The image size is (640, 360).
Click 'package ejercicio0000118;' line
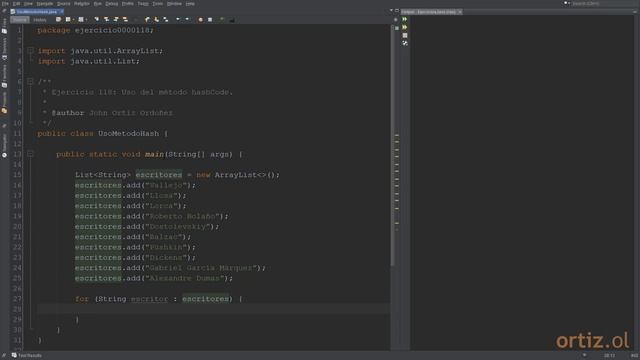[96, 30]
